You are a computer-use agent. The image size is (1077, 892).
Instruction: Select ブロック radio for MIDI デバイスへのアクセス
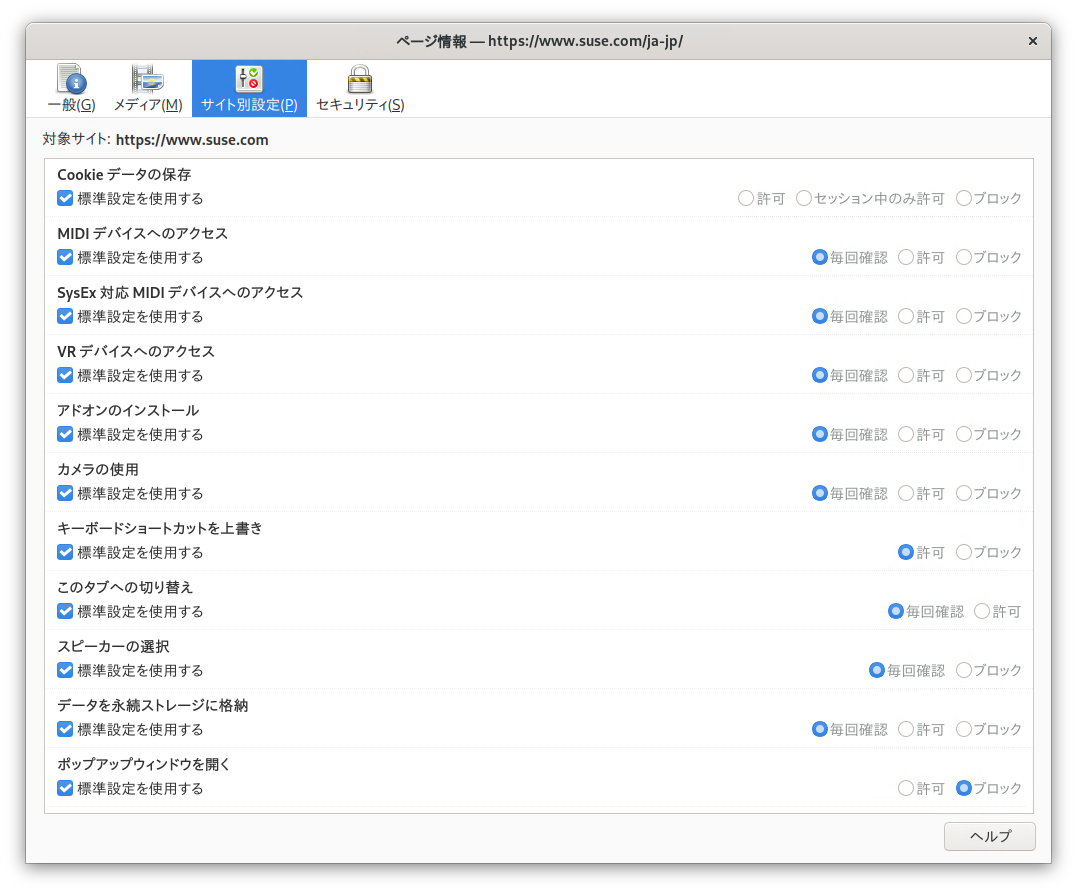pos(964,257)
